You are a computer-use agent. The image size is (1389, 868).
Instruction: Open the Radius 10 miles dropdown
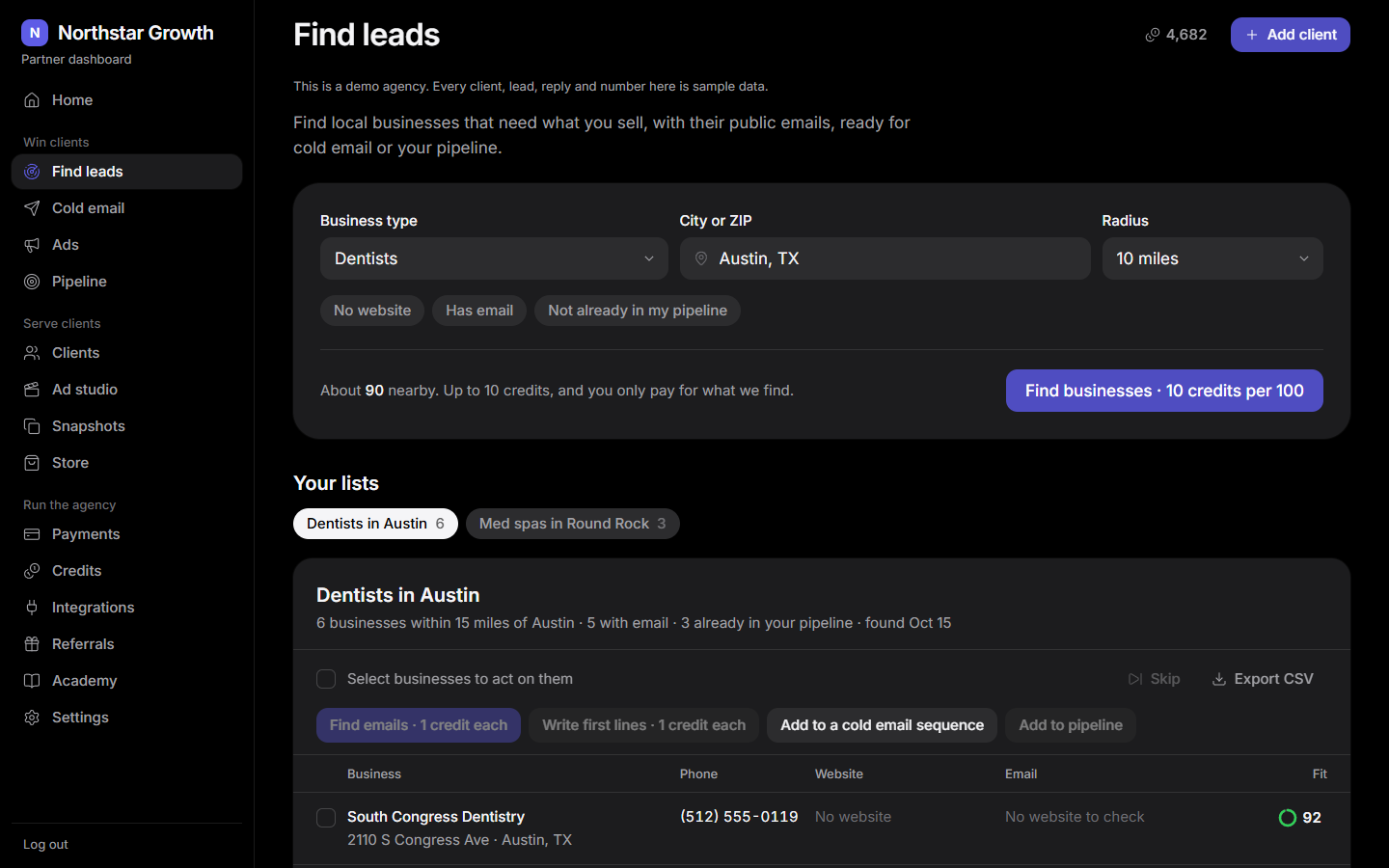click(x=1212, y=258)
